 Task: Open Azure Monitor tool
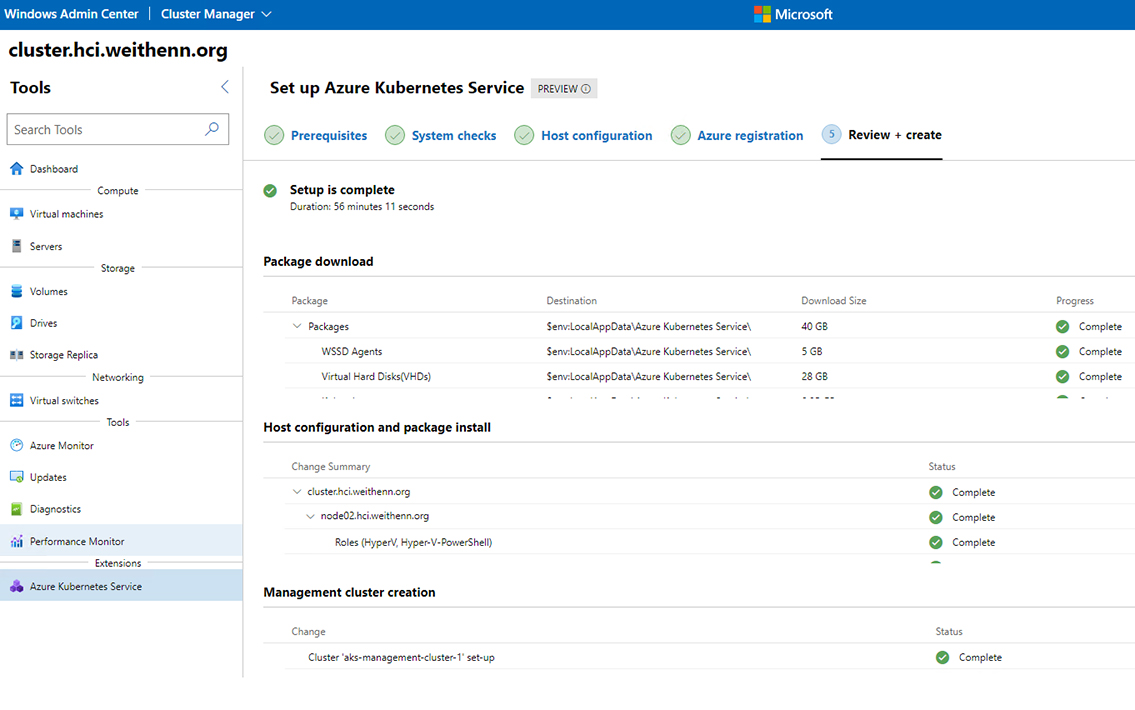(x=121, y=445)
